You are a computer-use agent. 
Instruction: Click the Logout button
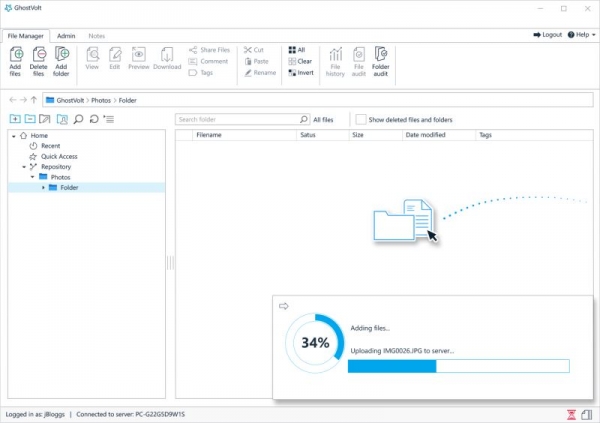pos(547,35)
